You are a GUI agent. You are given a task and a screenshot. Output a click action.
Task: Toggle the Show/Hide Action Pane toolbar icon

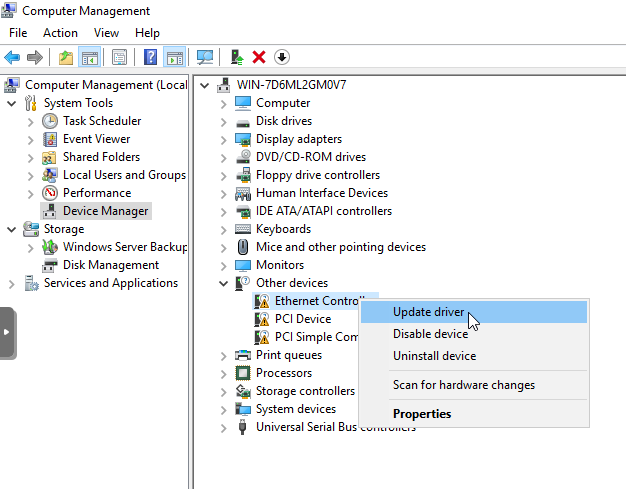point(175,57)
